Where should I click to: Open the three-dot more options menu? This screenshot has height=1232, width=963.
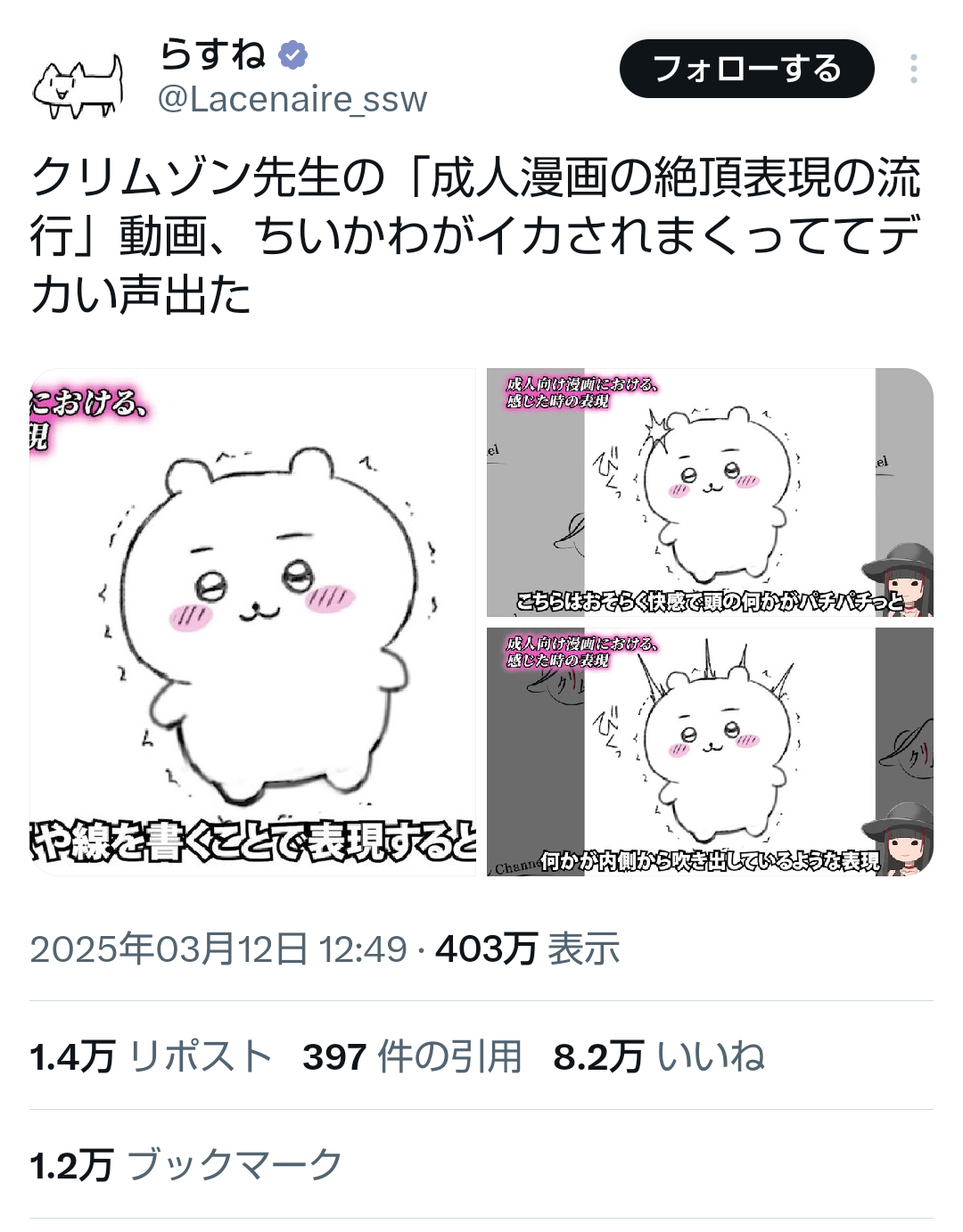[913, 69]
